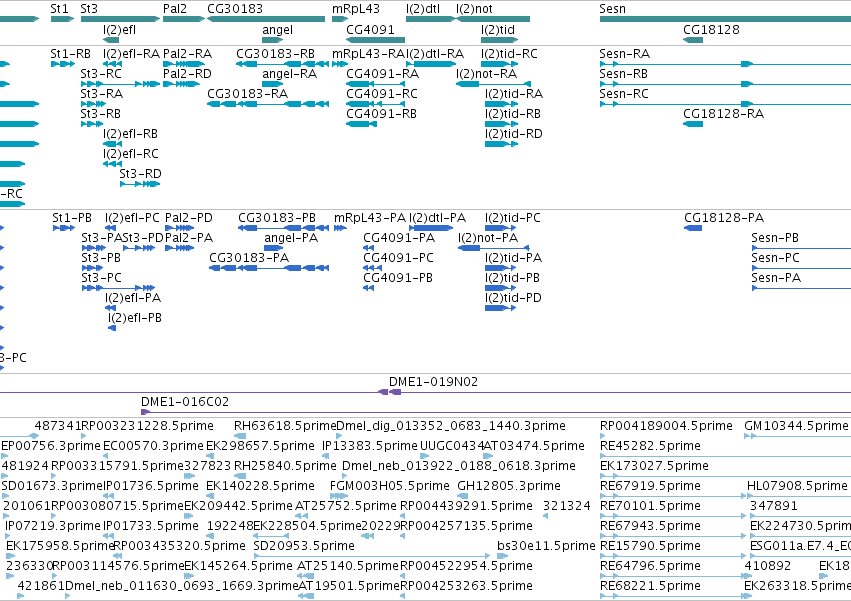
Task: Click transcript Pal2-RD
Action: click(187, 74)
